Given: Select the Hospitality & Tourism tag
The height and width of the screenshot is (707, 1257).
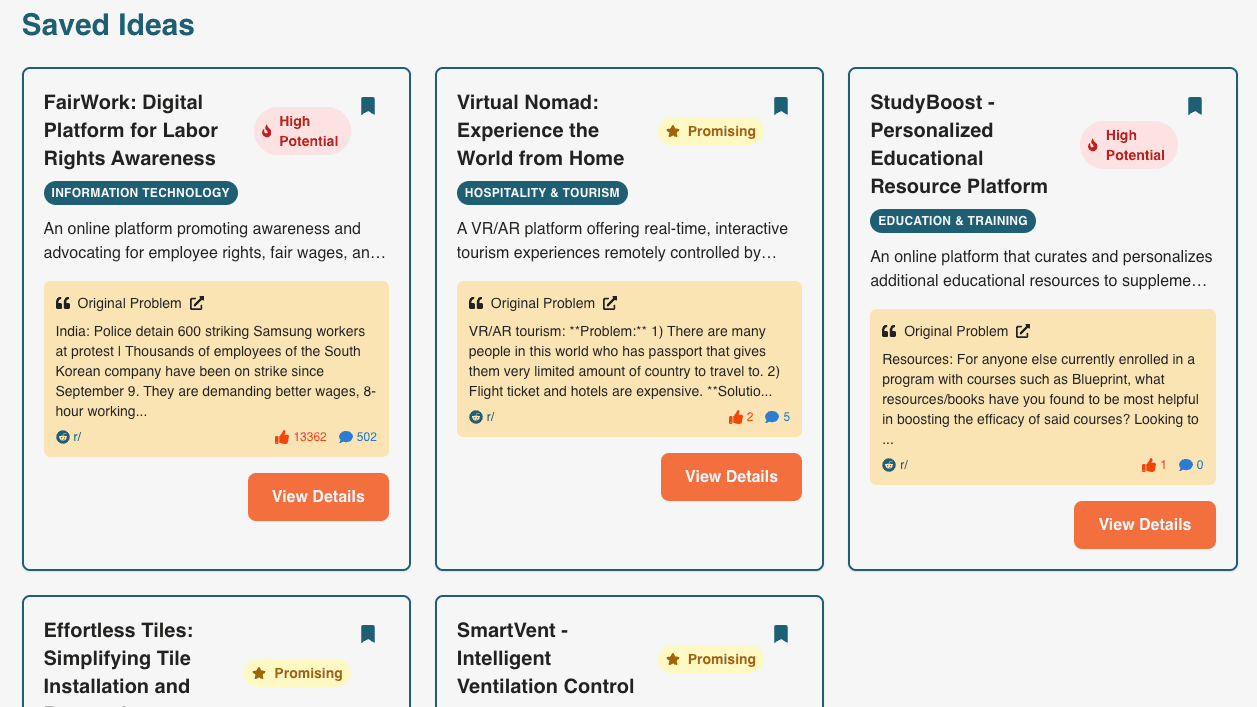Looking at the screenshot, I should [542, 193].
